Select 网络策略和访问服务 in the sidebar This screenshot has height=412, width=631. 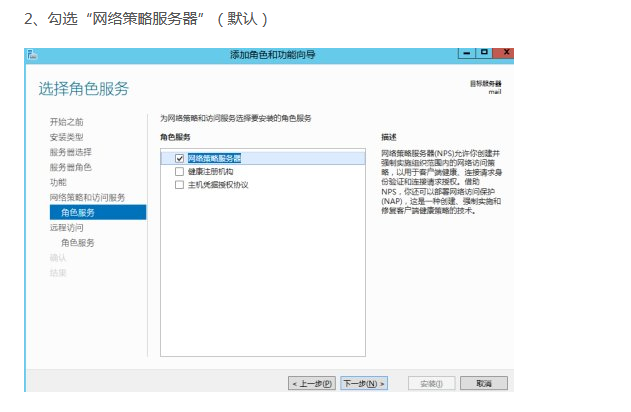click(x=88, y=197)
